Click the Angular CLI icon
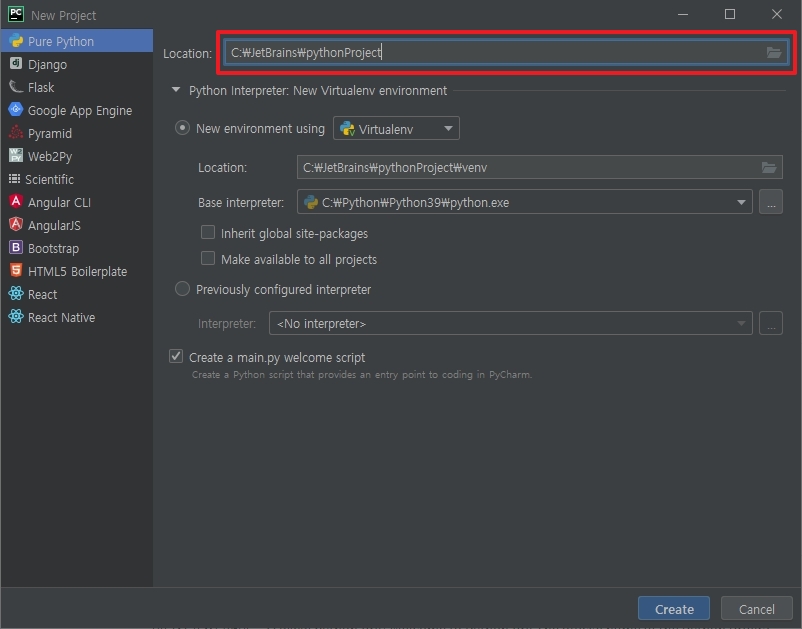Viewport: 802px width, 629px height. (x=16, y=201)
